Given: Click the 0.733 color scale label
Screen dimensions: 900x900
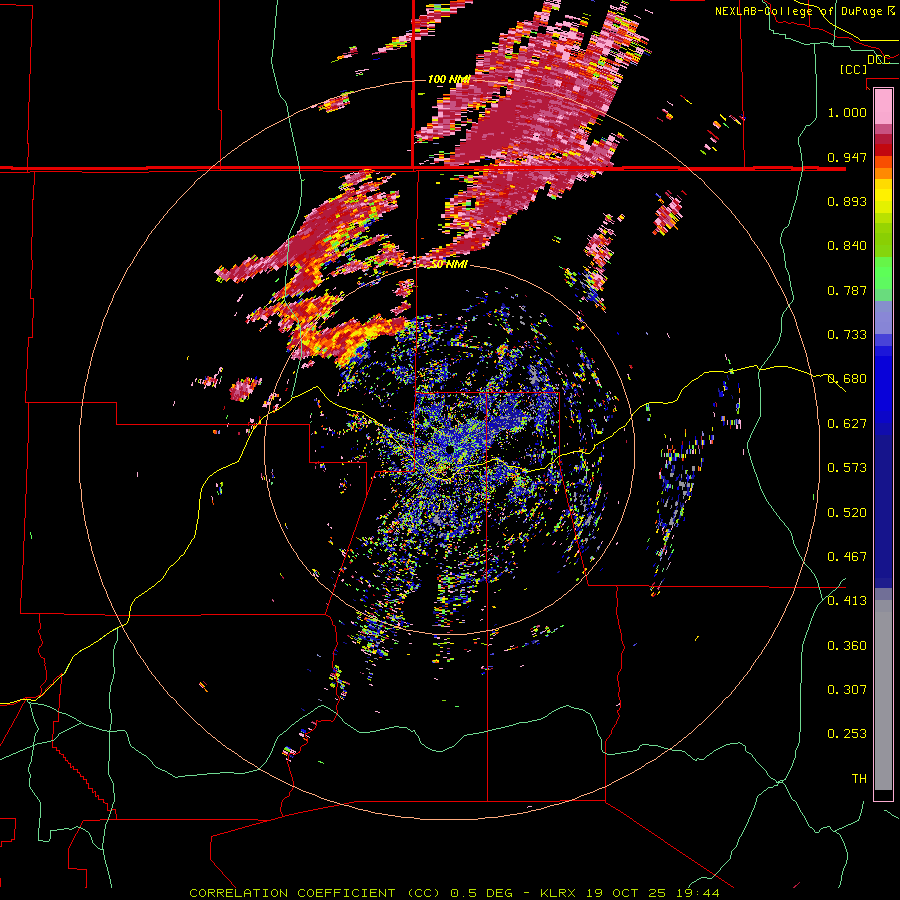Looking at the screenshot, I should tap(847, 335).
